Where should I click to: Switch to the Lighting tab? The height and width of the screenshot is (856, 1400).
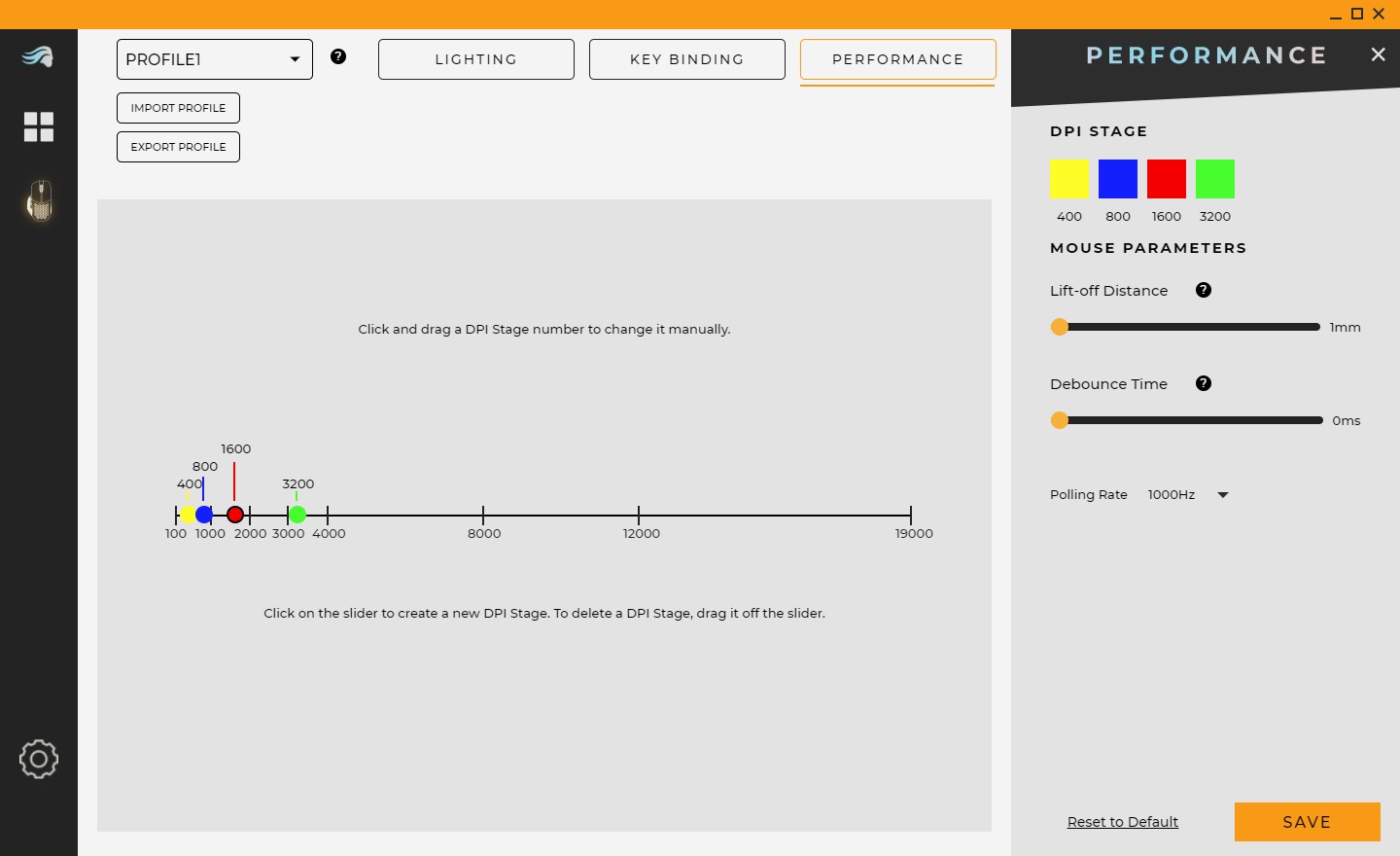476,59
